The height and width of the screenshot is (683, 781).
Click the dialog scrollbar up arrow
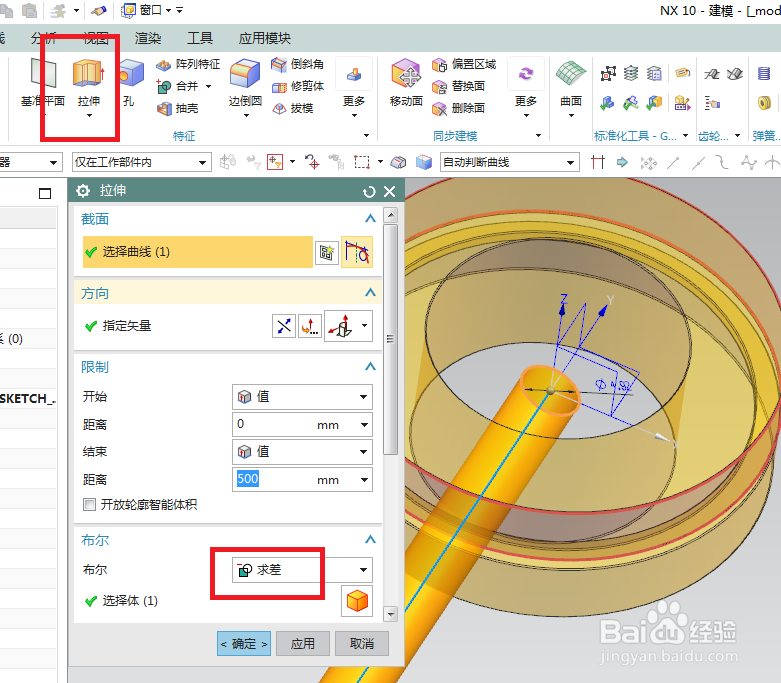coord(391,215)
